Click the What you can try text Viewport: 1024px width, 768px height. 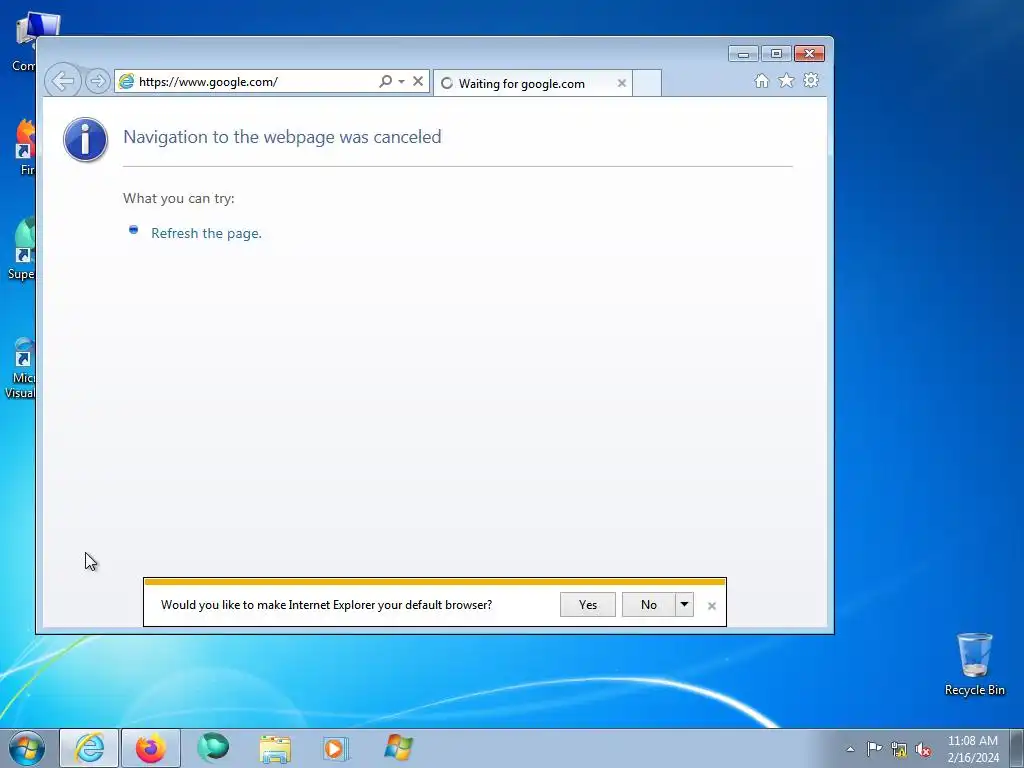pos(178,198)
